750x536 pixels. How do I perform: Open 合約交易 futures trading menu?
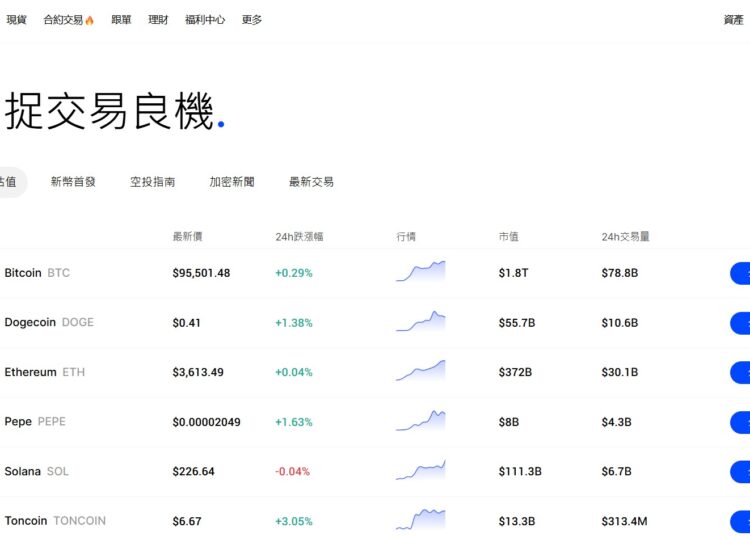tap(63, 20)
